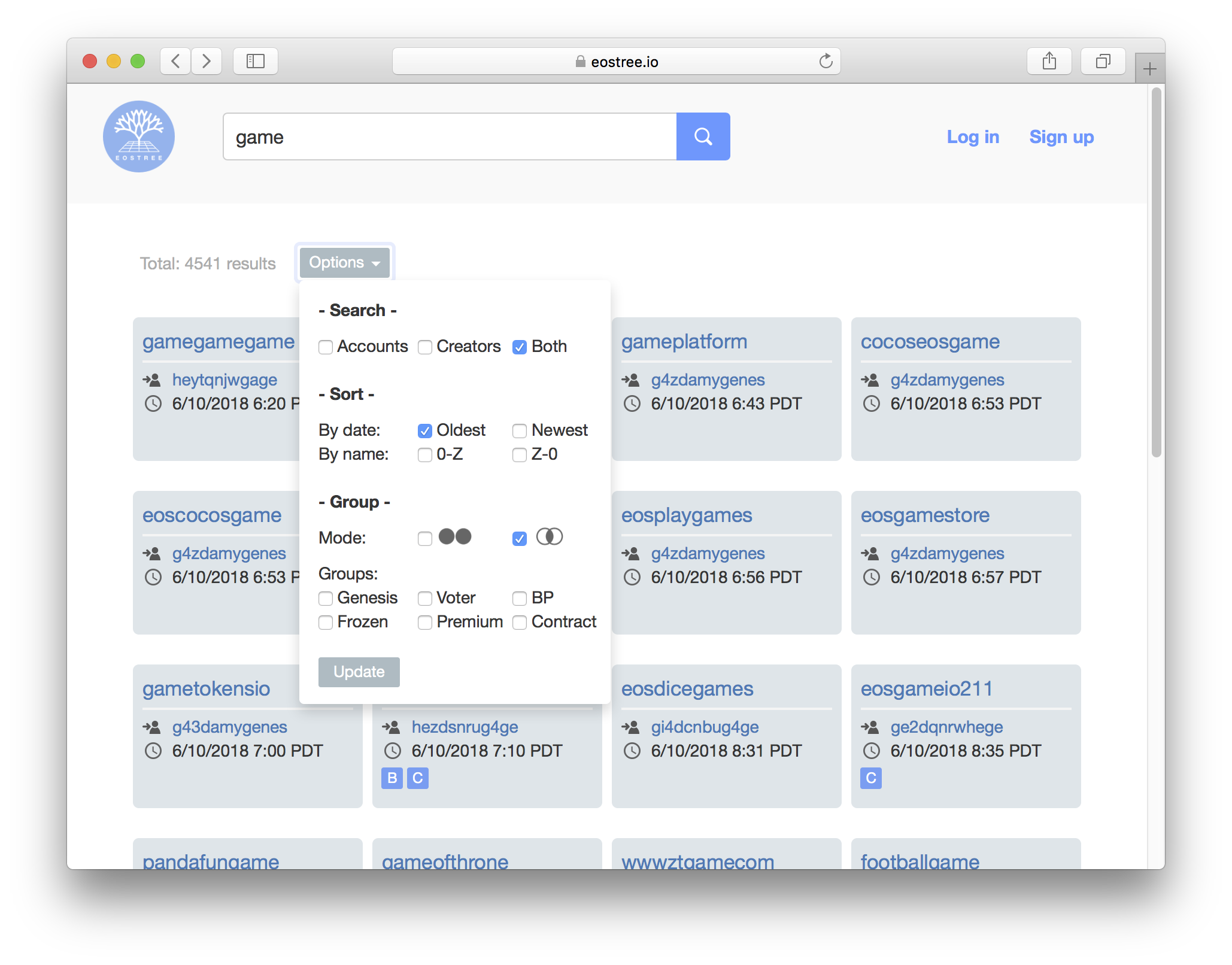This screenshot has width=1232, height=965.
Task: Open the eosgamestore account
Action: tap(925, 515)
